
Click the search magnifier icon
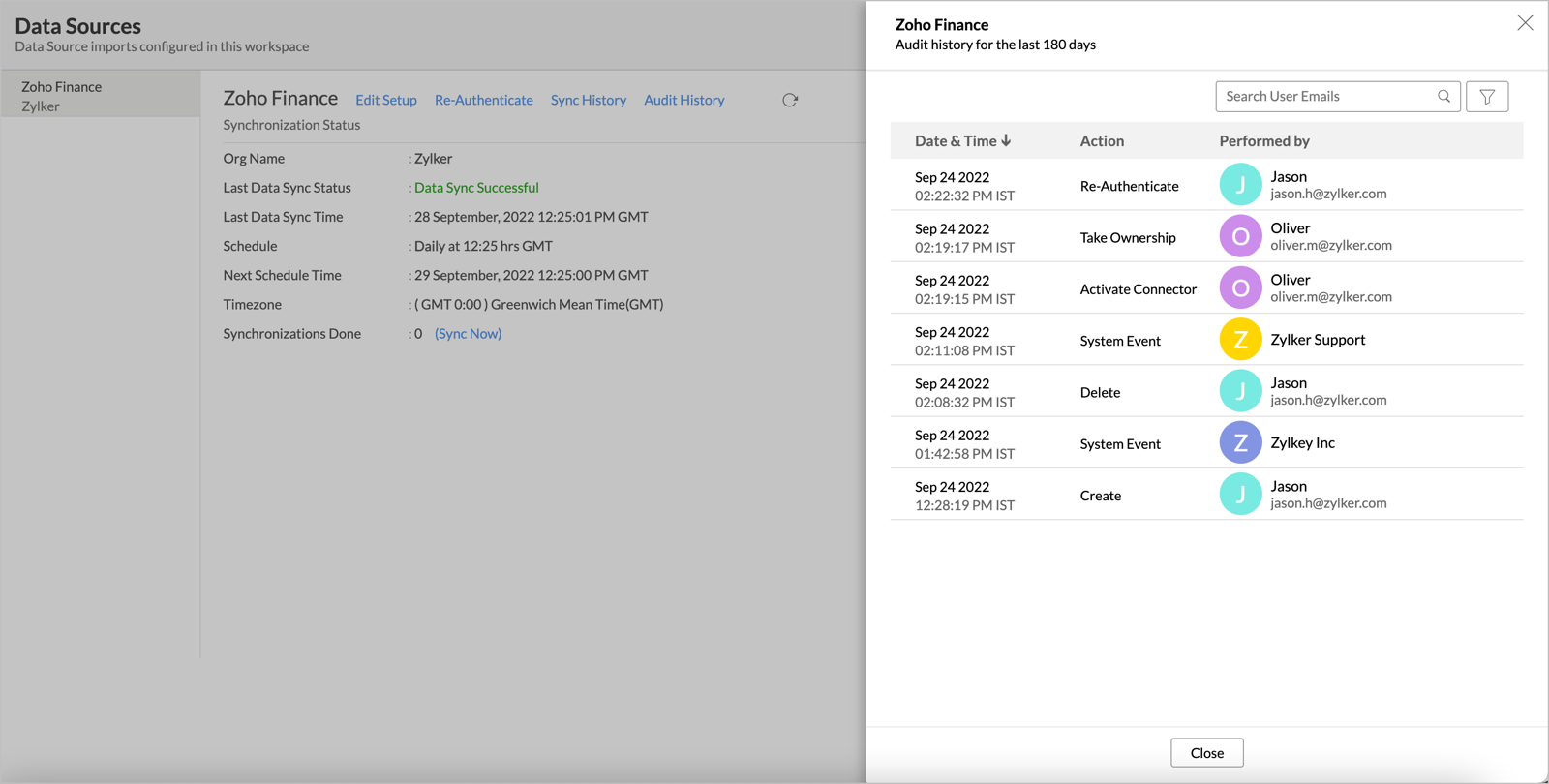pos(1443,97)
